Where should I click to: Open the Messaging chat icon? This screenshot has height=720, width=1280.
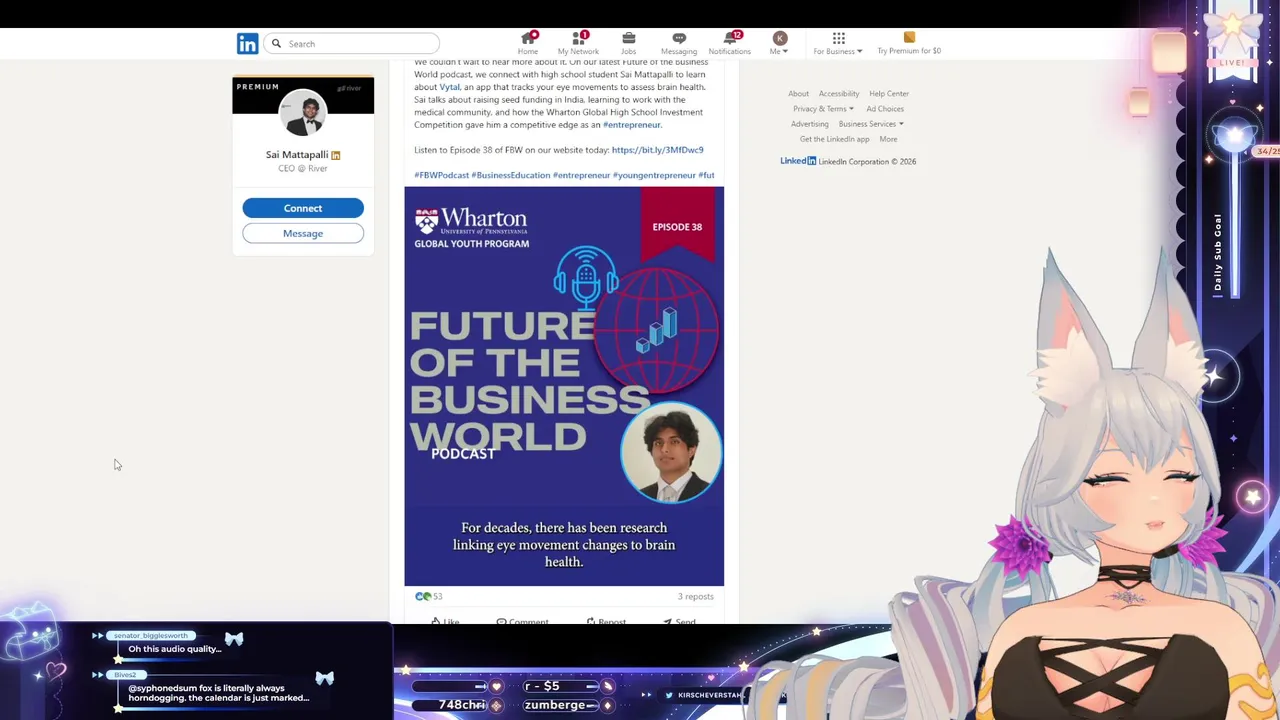pos(679,38)
